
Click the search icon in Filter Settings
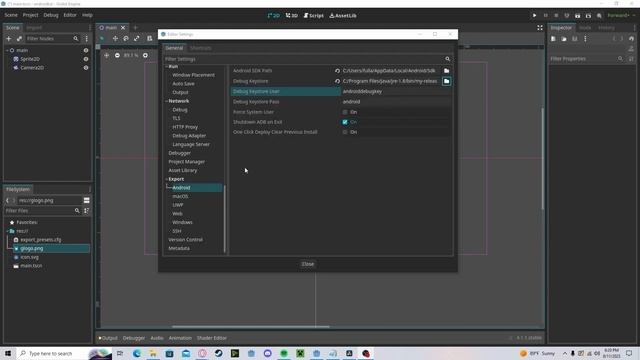pyautogui.click(x=447, y=59)
